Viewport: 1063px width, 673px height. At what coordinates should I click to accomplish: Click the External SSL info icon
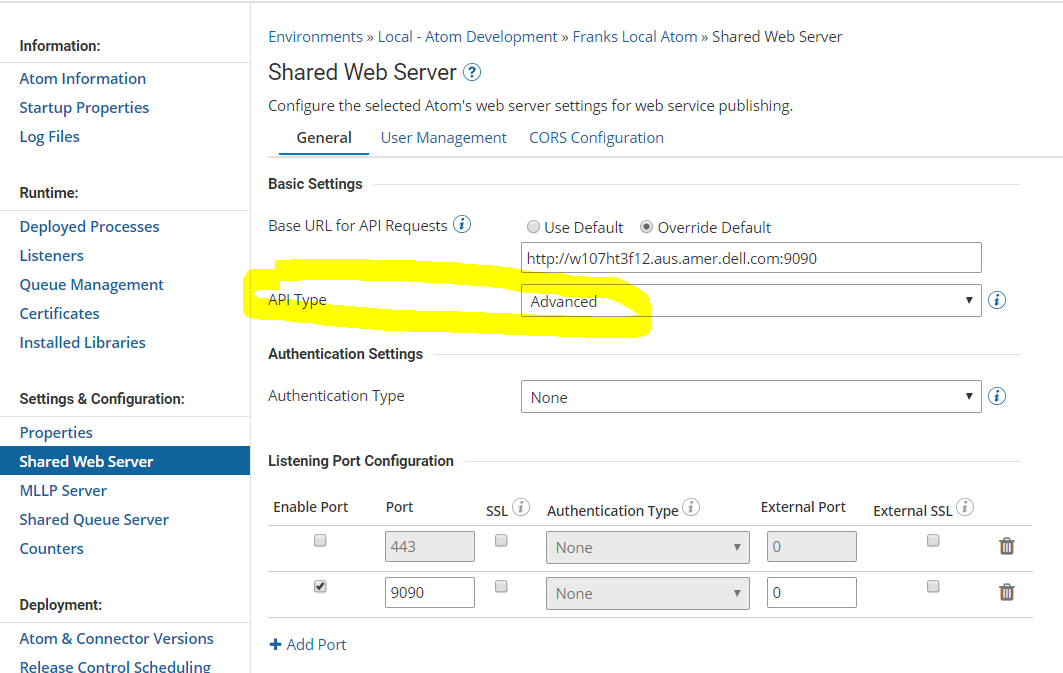[964, 507]
